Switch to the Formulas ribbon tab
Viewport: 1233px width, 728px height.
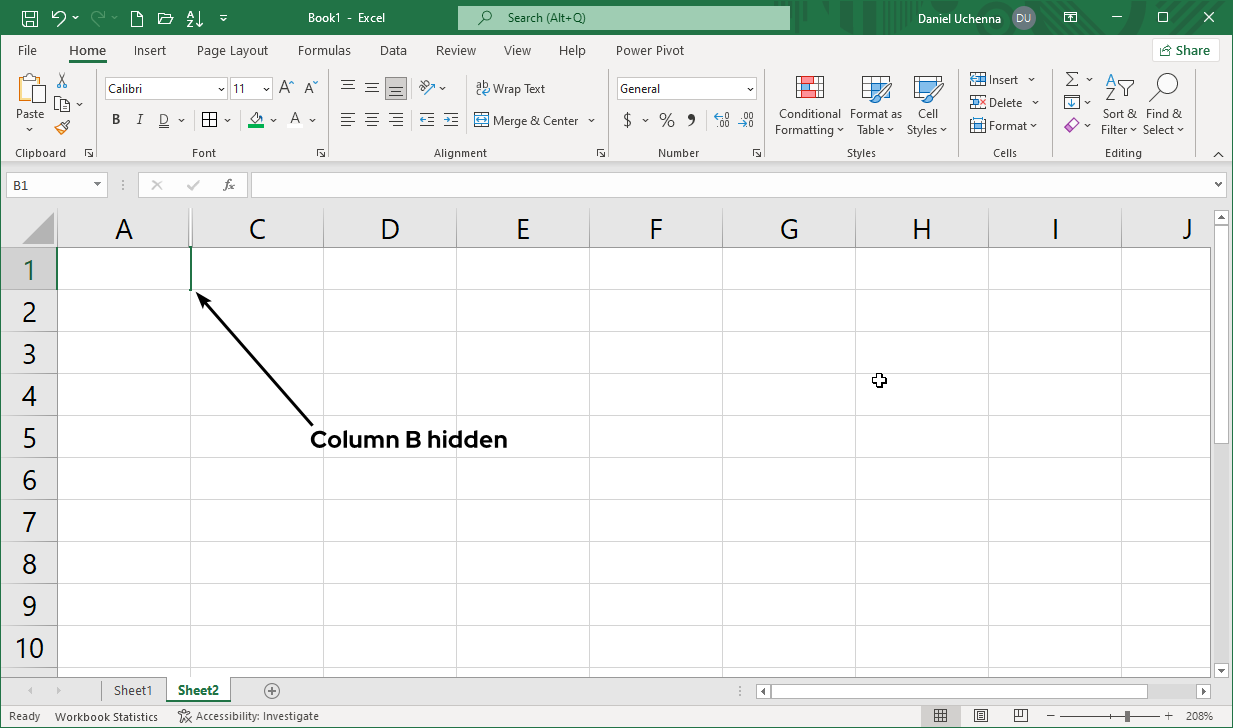pos(324,50)
